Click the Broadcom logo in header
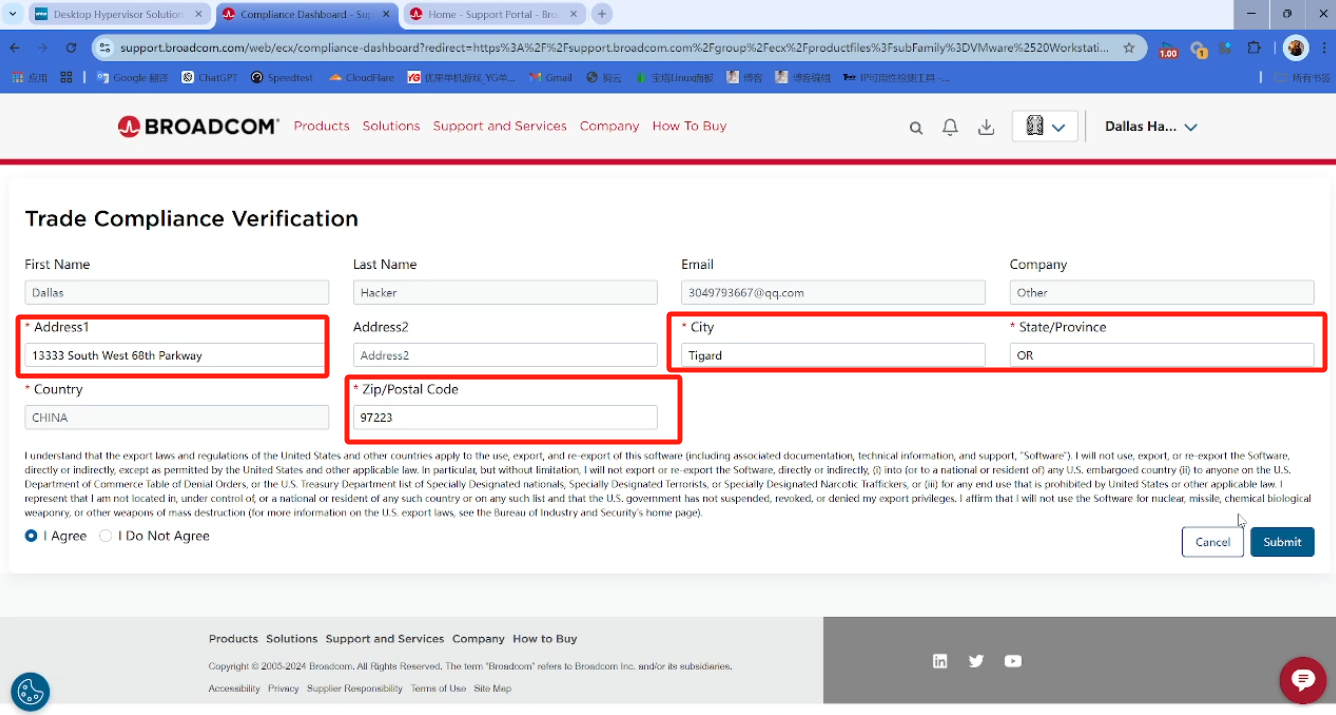This screenshot has height=715, width=1336. click(198, 126)
